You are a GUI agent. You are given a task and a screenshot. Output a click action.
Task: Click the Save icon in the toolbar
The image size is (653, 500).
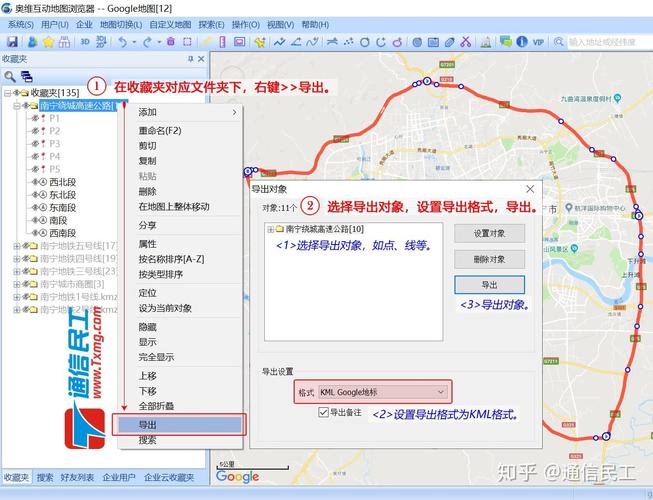(12, 42)
